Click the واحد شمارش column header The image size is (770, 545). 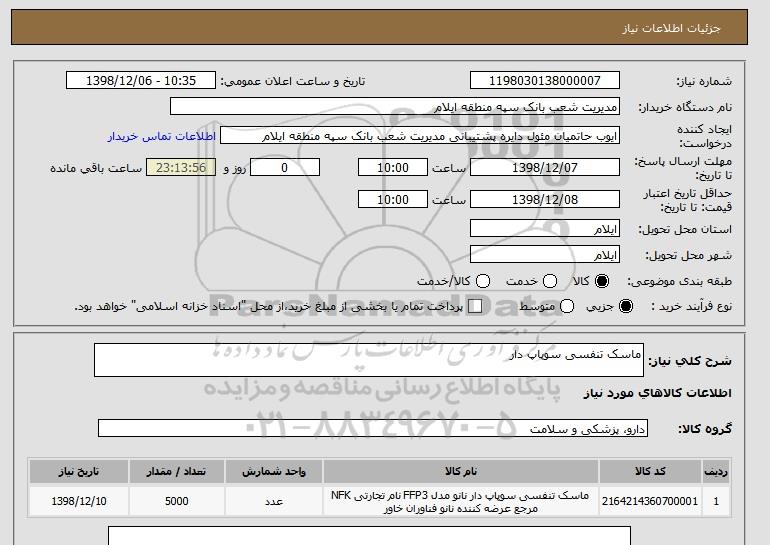coord(274,471)
